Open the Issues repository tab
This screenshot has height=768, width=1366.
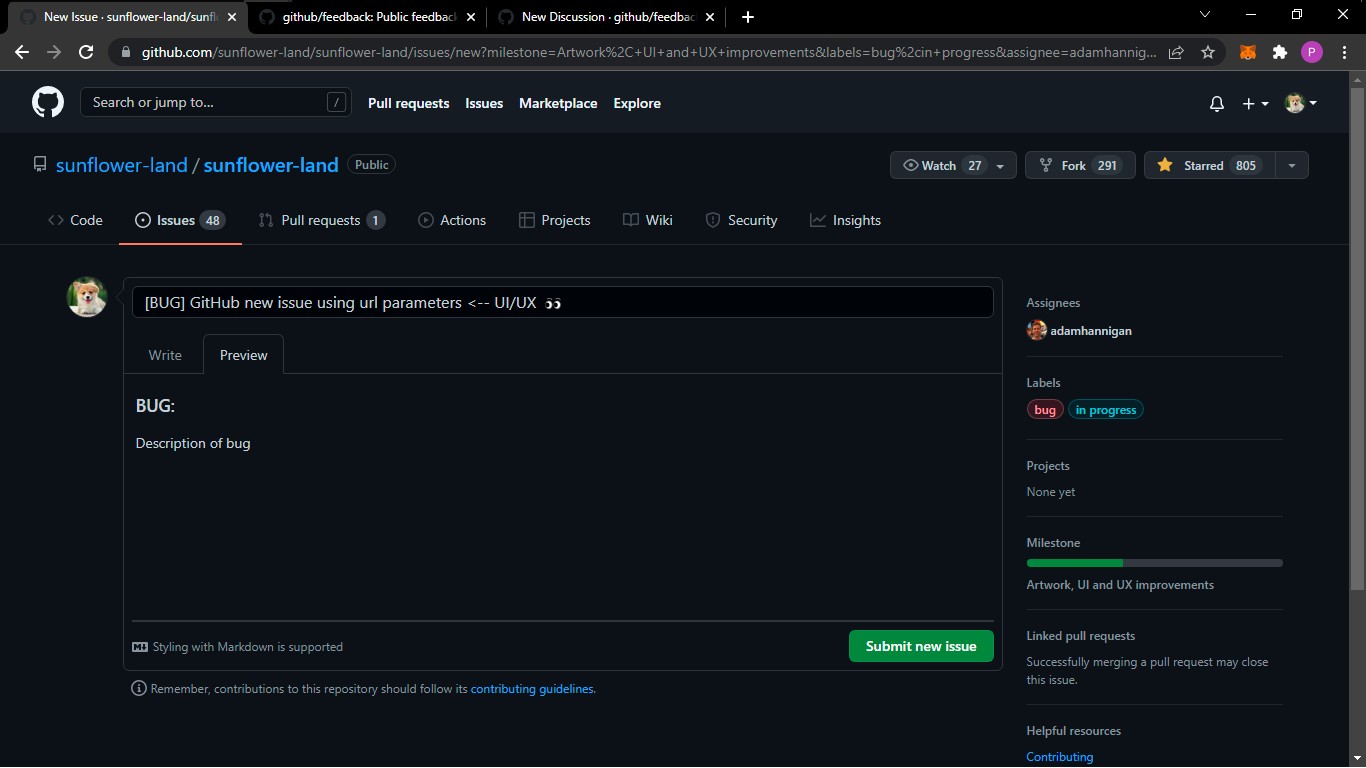point(180,220)
